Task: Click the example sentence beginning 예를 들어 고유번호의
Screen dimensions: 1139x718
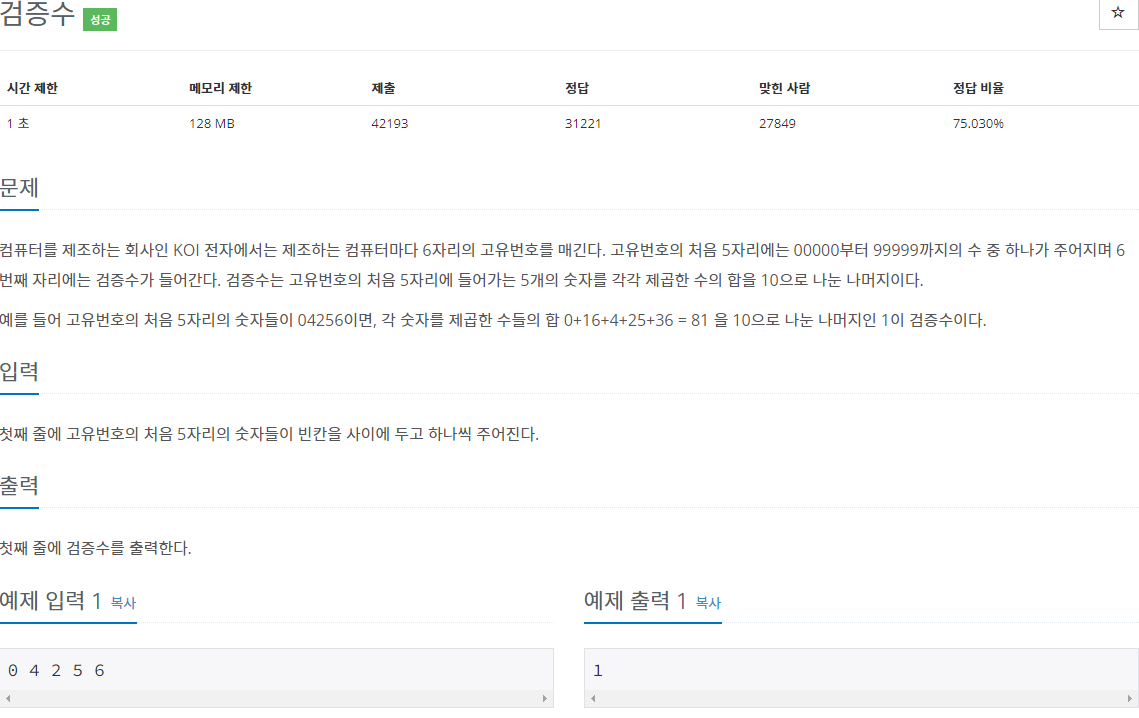Action: coord(493,320)
